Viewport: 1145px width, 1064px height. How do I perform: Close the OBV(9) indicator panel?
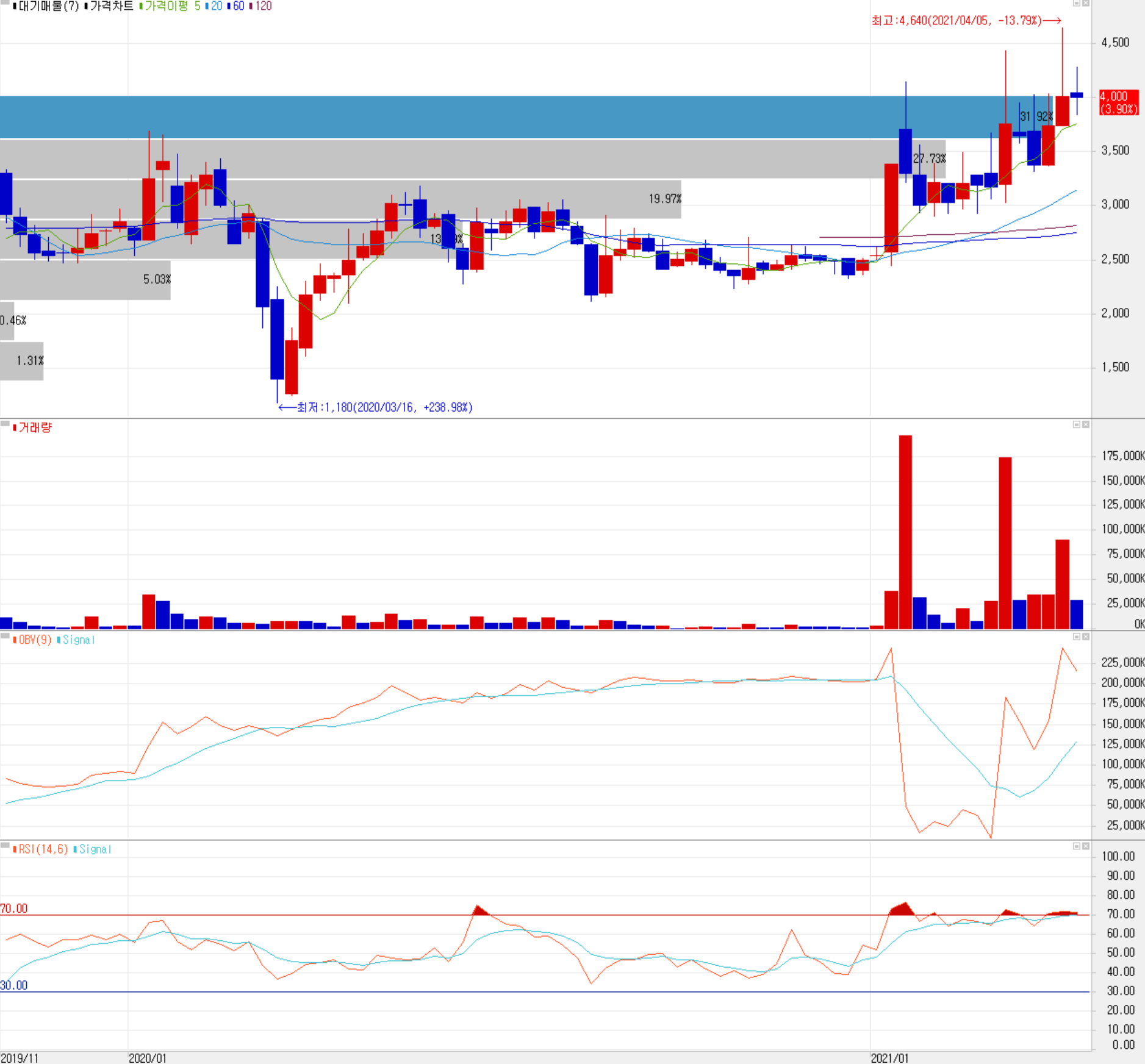pos(1086,637)
